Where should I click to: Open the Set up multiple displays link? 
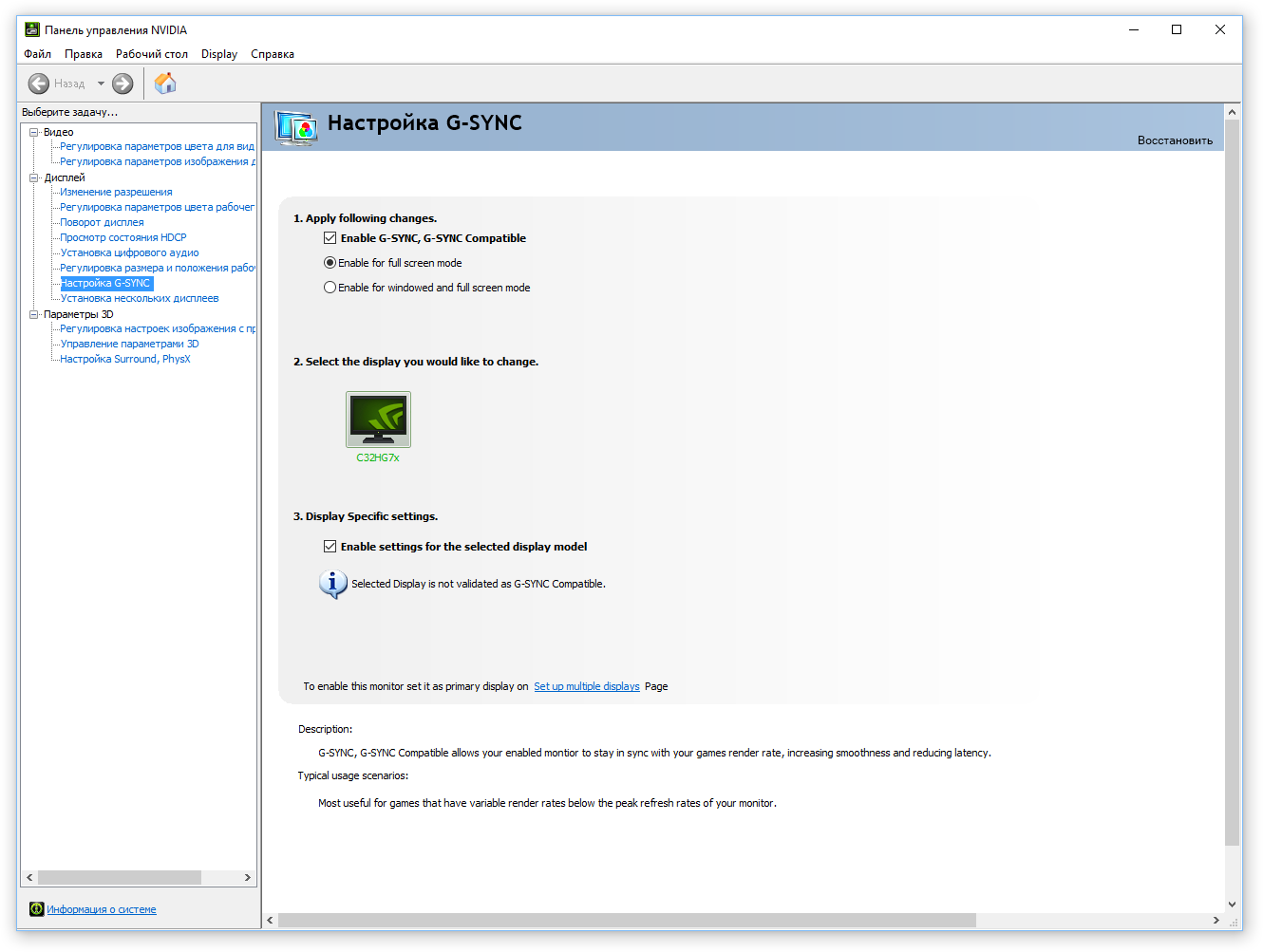coord(587,686)
